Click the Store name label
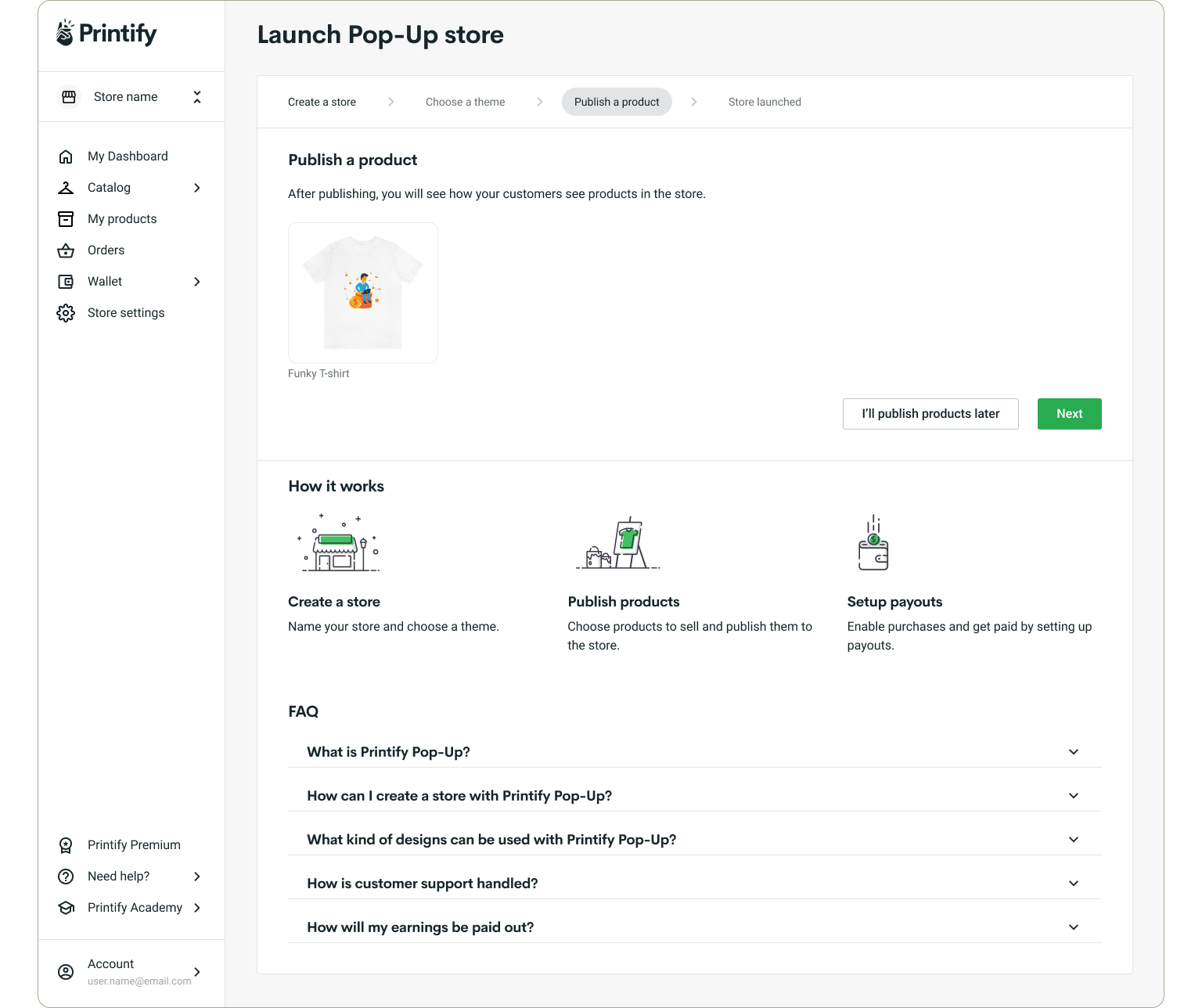The image size is (1202, 1008). (125, 97)
